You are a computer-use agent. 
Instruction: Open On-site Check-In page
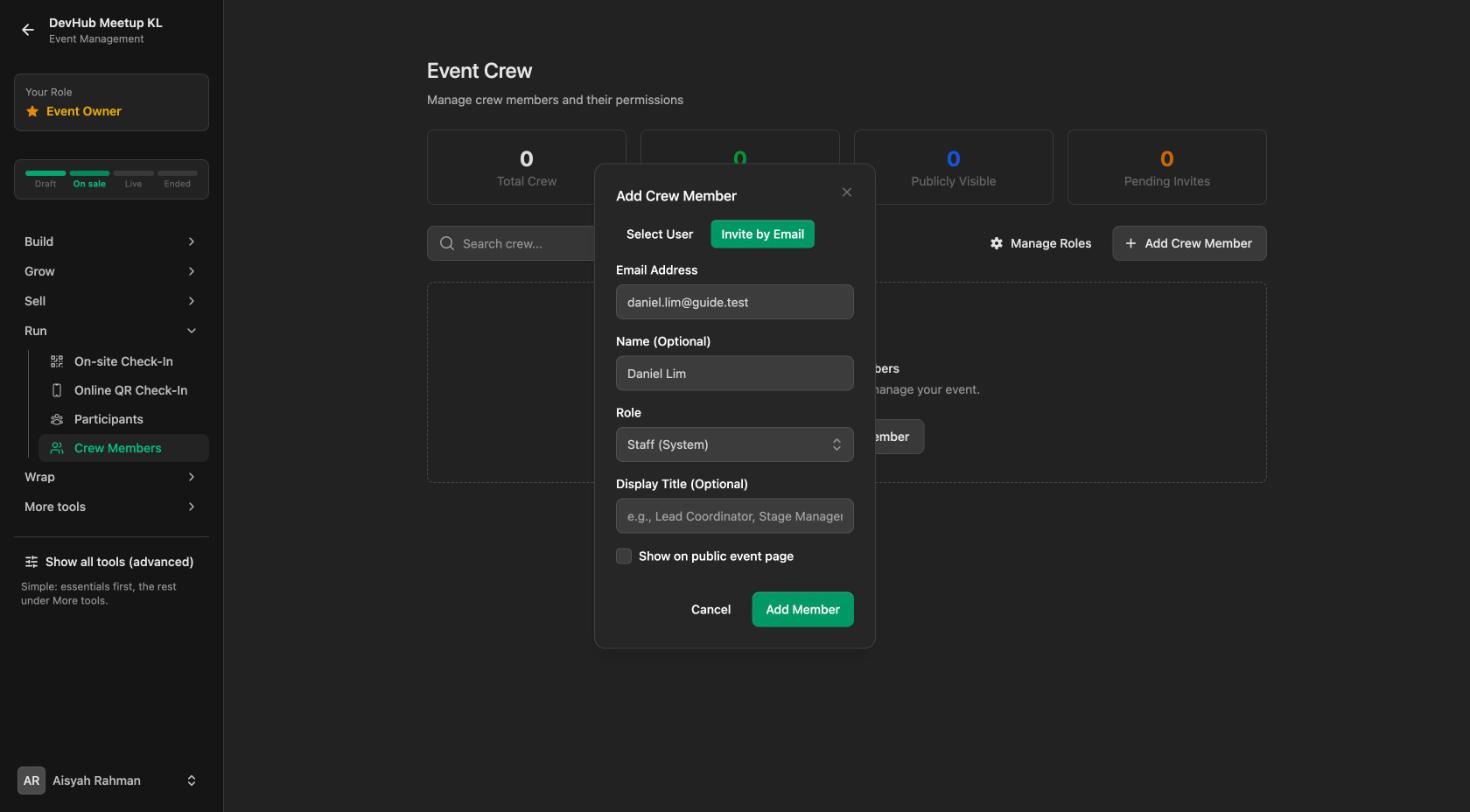[124, 361]
